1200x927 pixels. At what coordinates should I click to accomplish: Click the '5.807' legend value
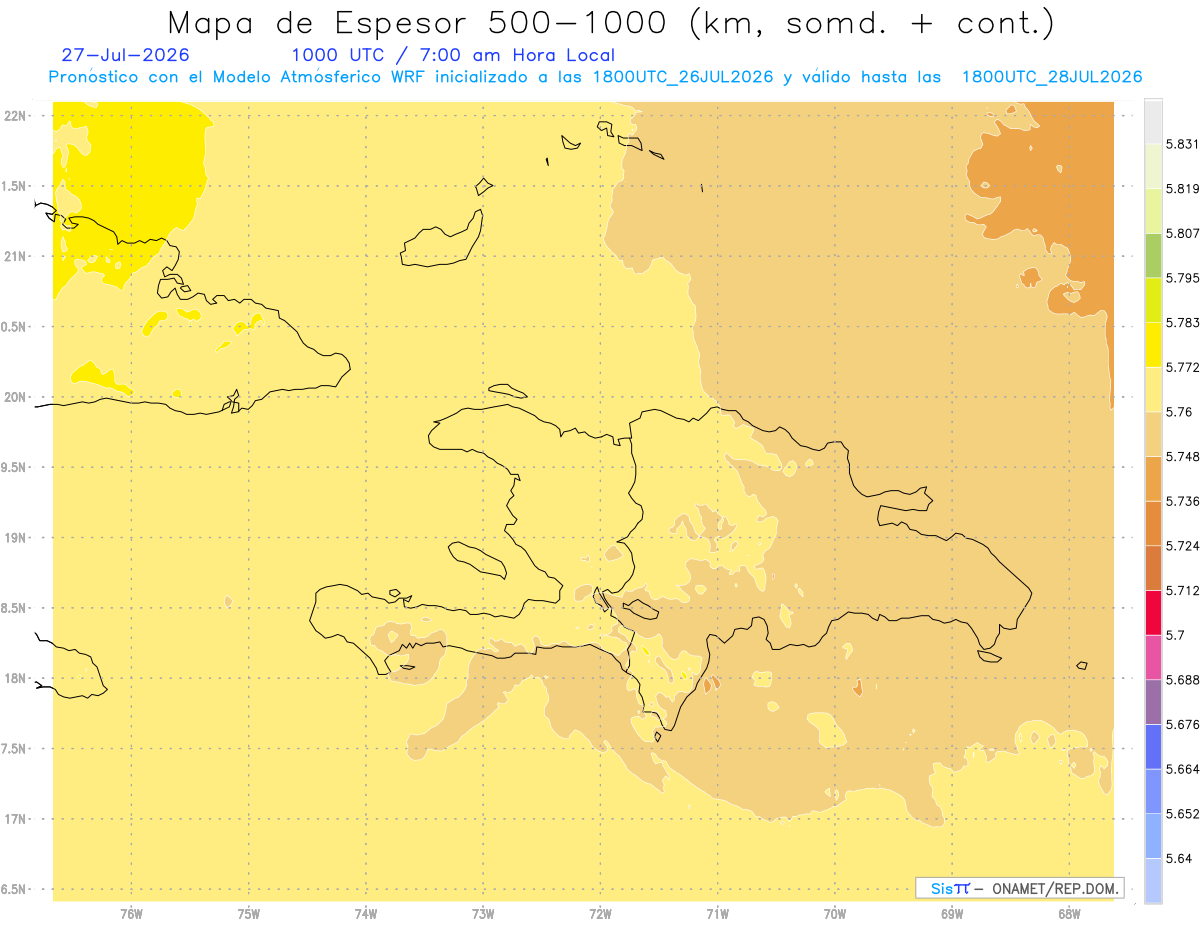1182,233
